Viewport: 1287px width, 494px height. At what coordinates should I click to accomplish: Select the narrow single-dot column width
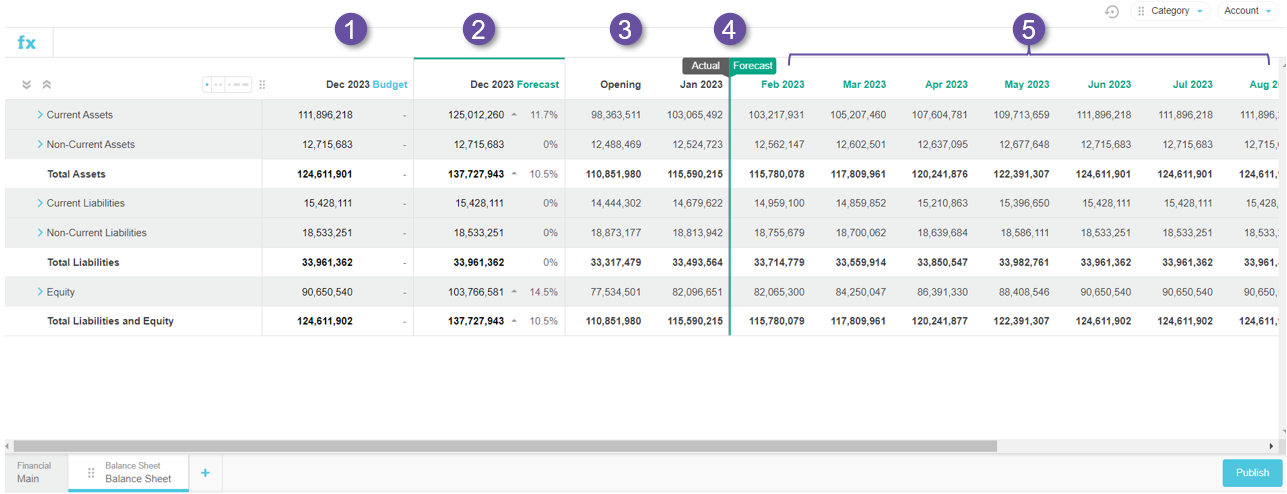pyautogui.click(x=208, y=85)
